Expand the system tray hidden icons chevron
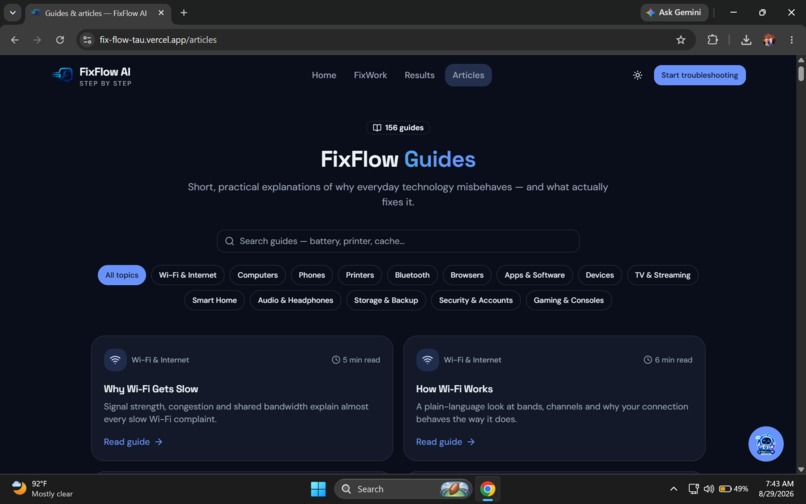The image size is (806, 504). point(673,489)
